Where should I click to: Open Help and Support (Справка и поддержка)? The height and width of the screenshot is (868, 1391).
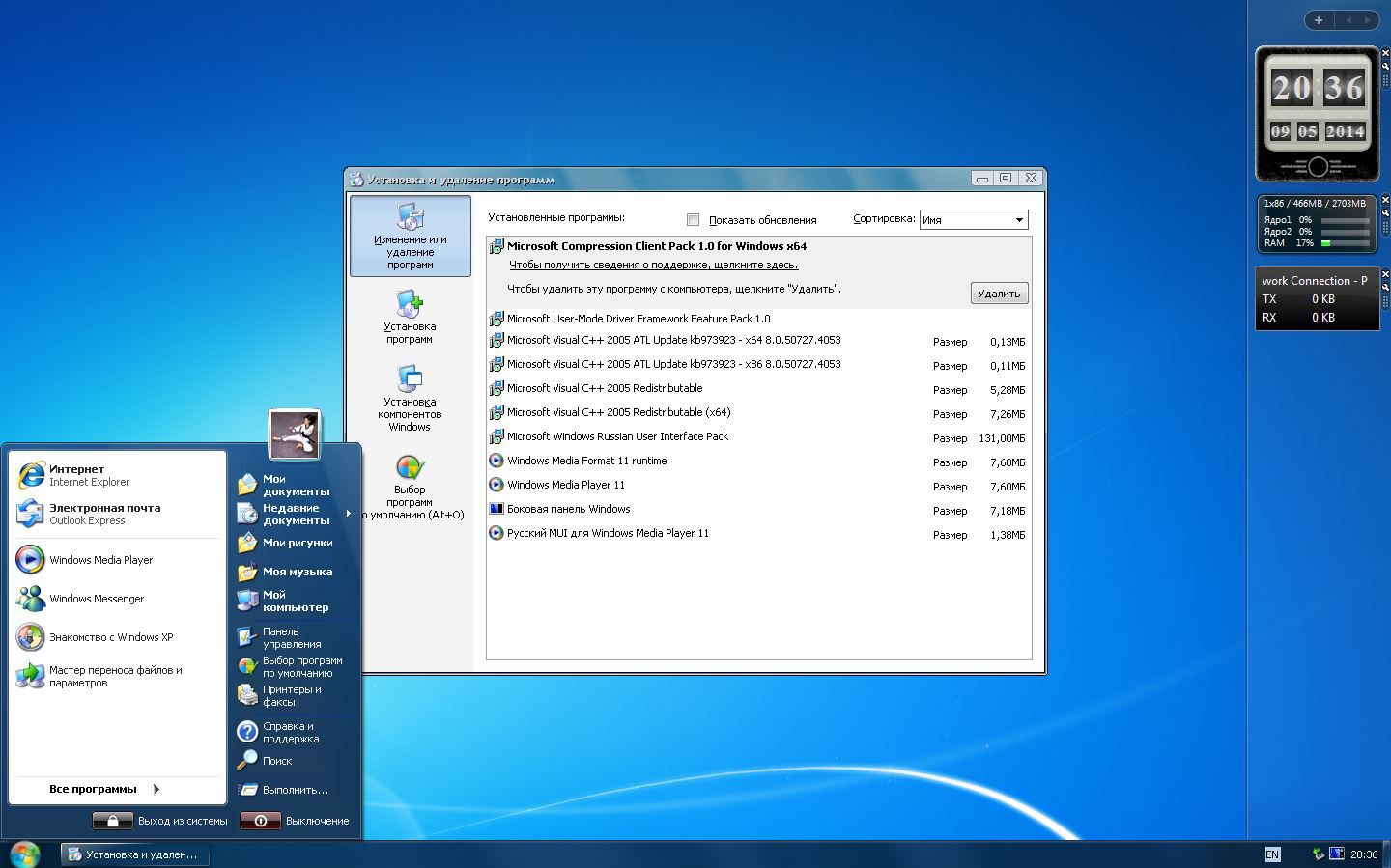pos(294,732)
